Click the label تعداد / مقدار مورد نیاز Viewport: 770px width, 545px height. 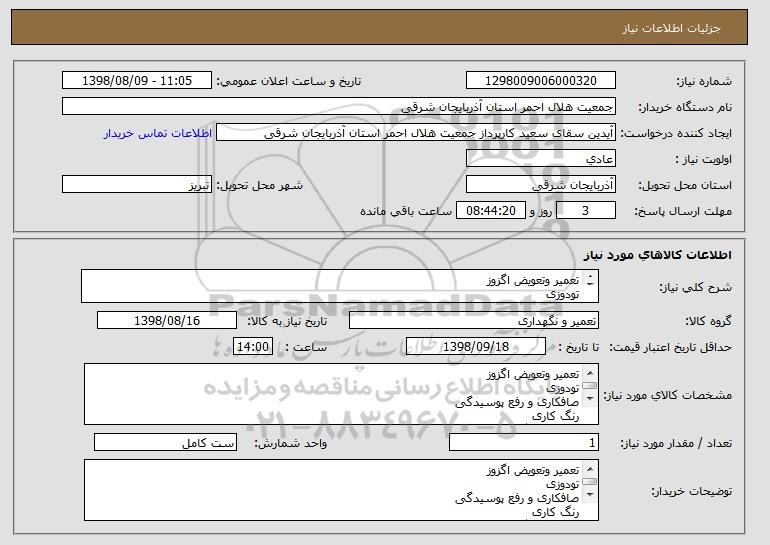pos(676,444)
